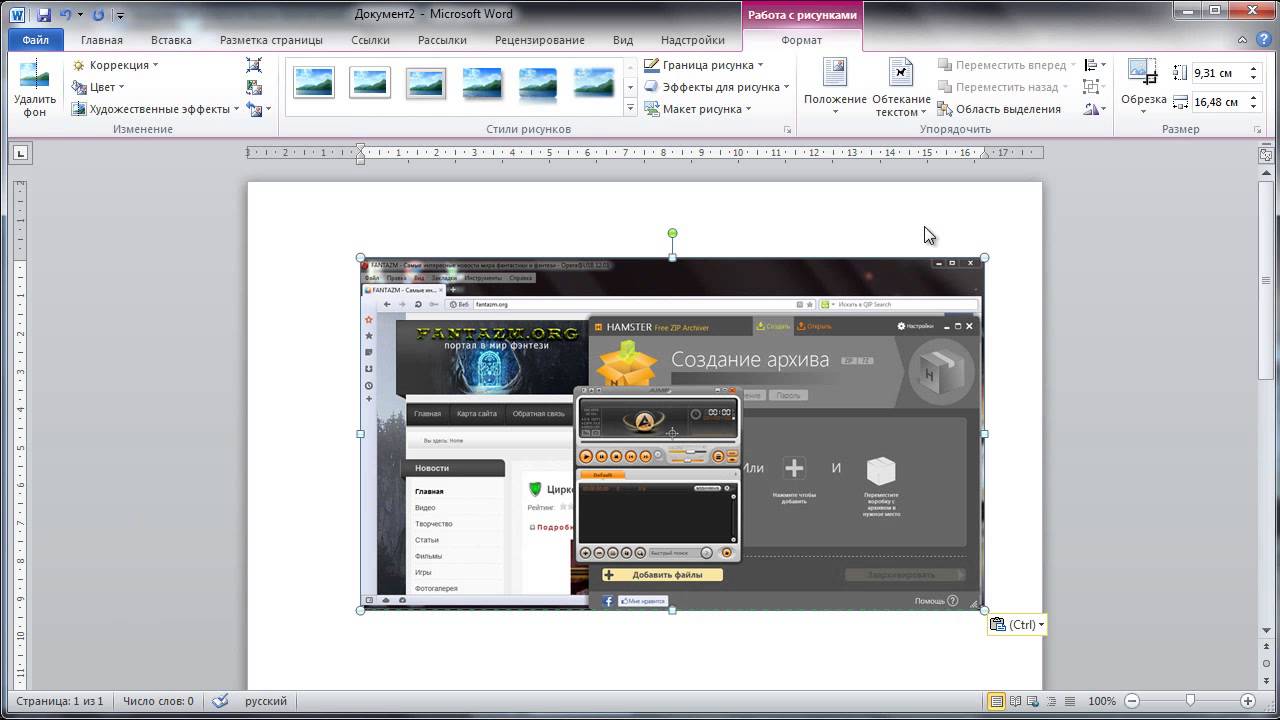Open the Размер size dialog launcher
Screen dimensions: 1280x720
[1257, 130]
